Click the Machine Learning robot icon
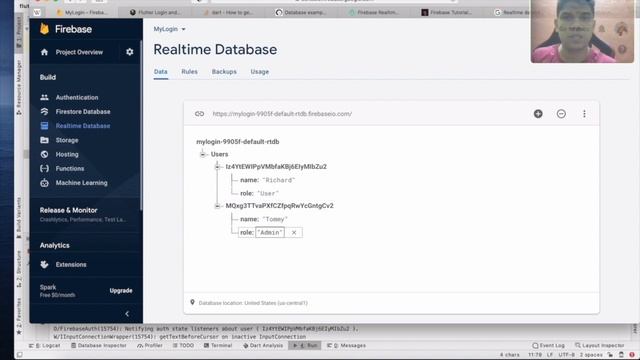The image size is (640, 360). click(x=44, y=183)
